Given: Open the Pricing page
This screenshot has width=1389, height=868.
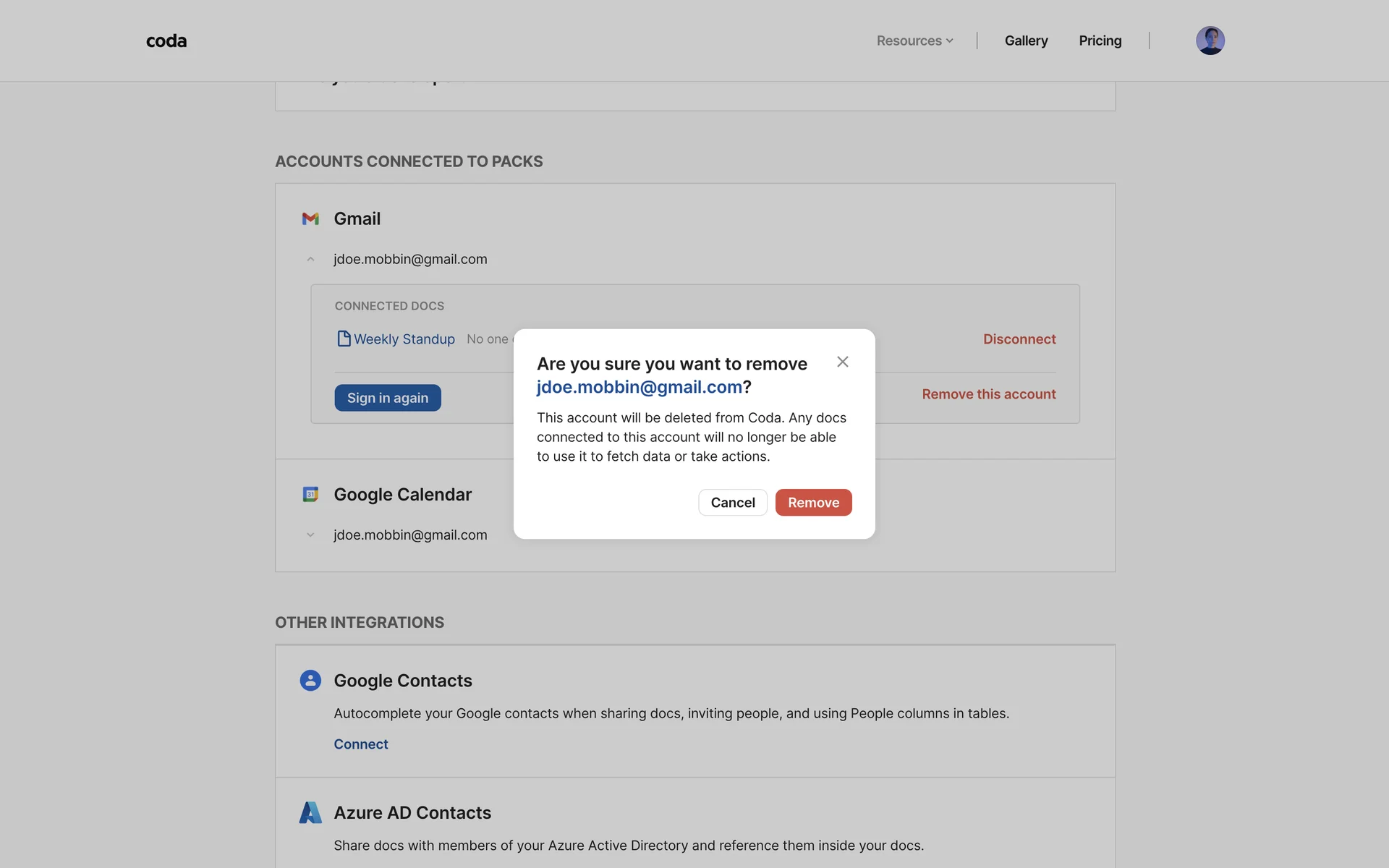Looking at the screenshot, I should 1100,41.
